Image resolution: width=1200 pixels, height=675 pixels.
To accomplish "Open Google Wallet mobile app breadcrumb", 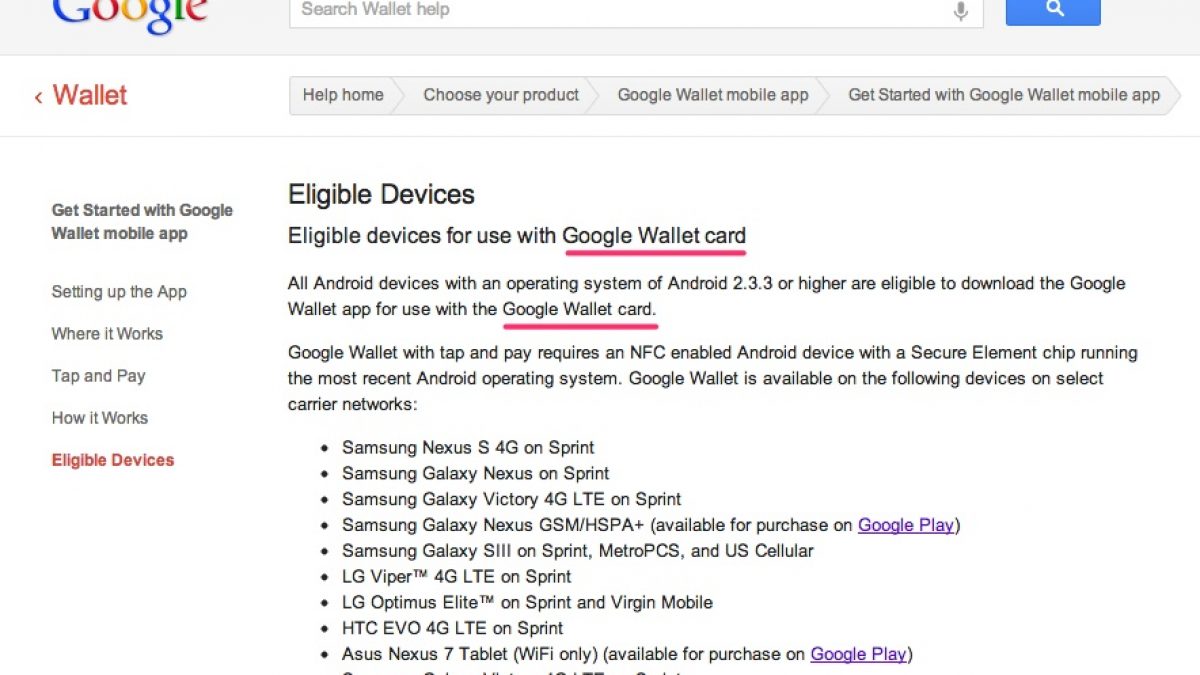I will point(713,95).
